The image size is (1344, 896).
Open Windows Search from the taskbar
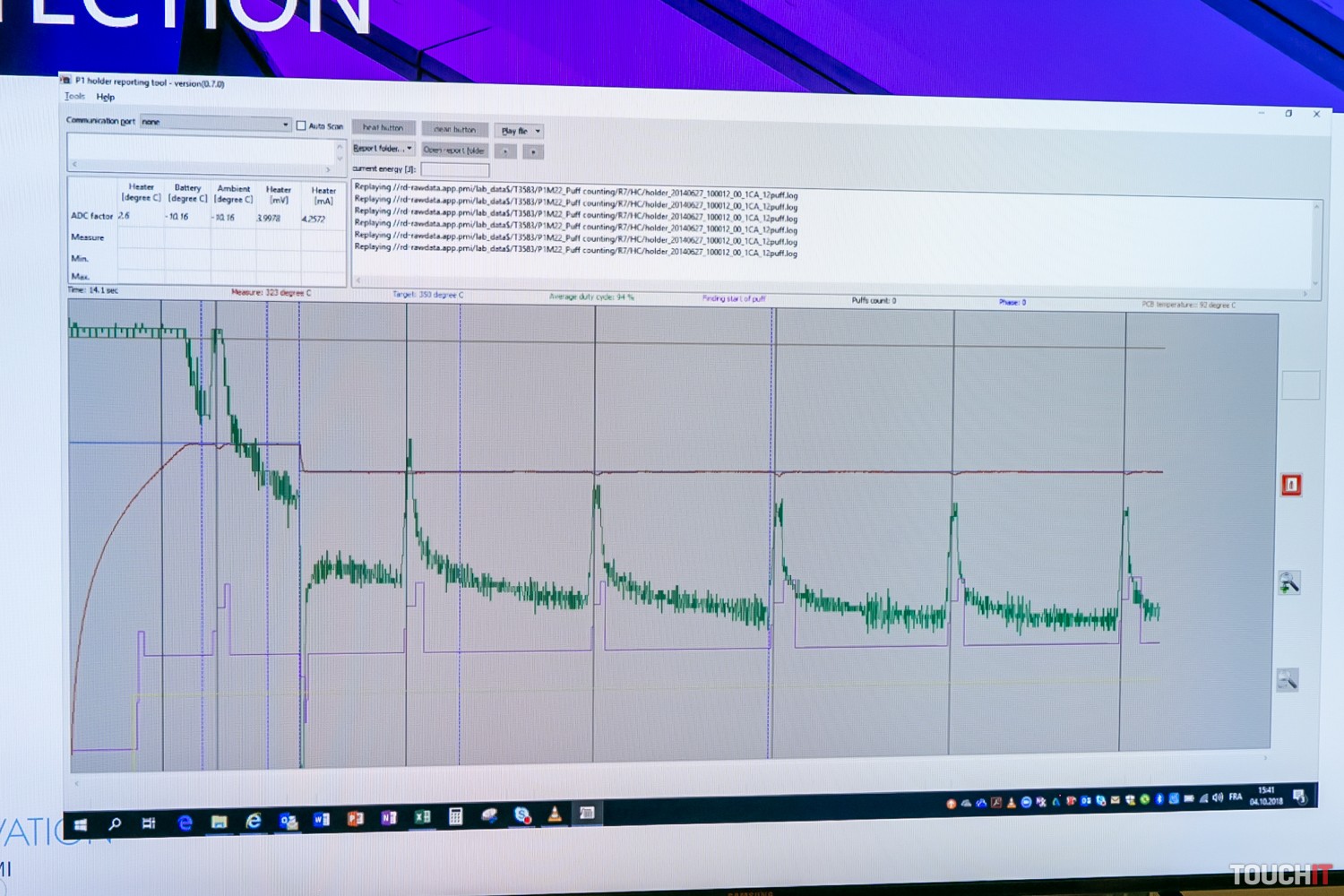(115, 823)
